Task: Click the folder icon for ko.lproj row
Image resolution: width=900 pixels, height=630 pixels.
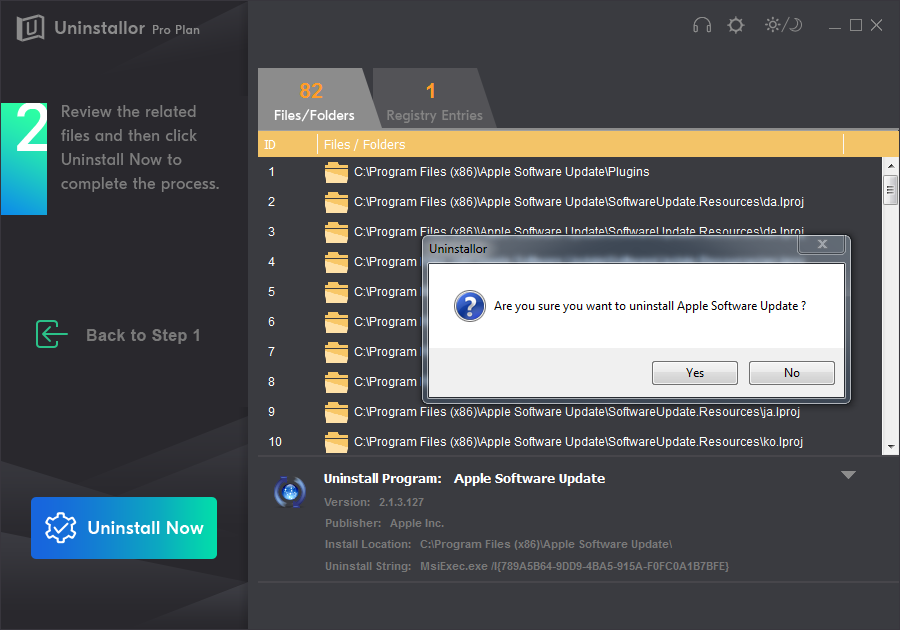Action: 336,442
